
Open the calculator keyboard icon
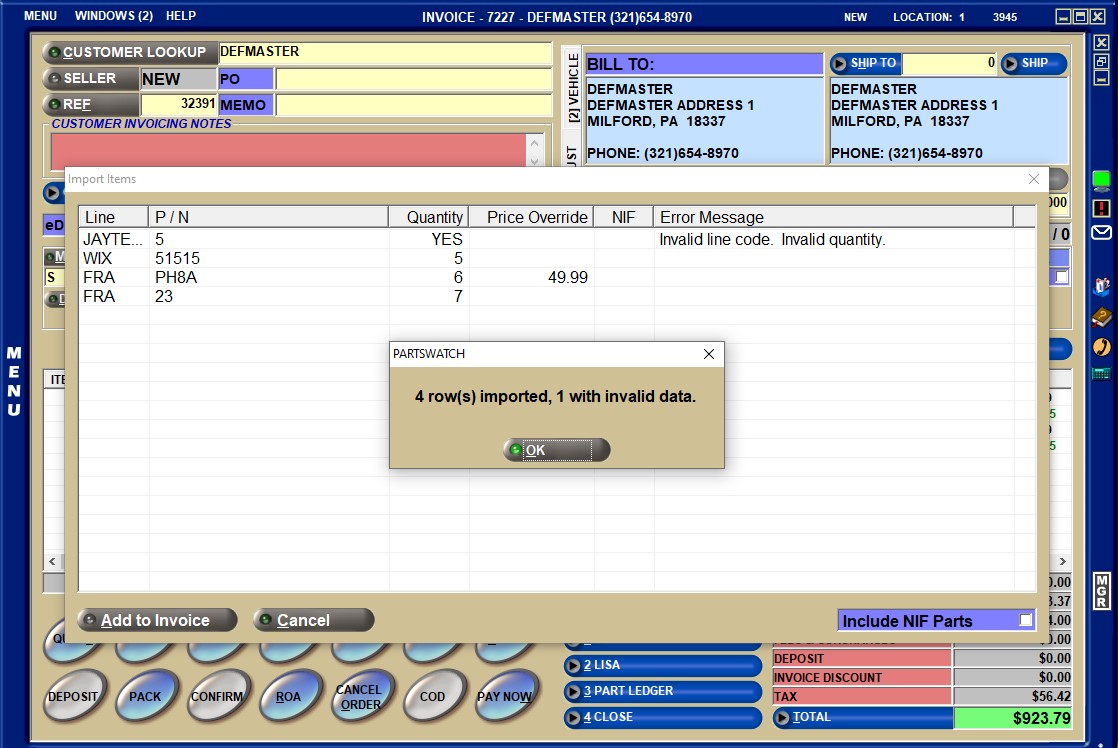pos(1101,373)
